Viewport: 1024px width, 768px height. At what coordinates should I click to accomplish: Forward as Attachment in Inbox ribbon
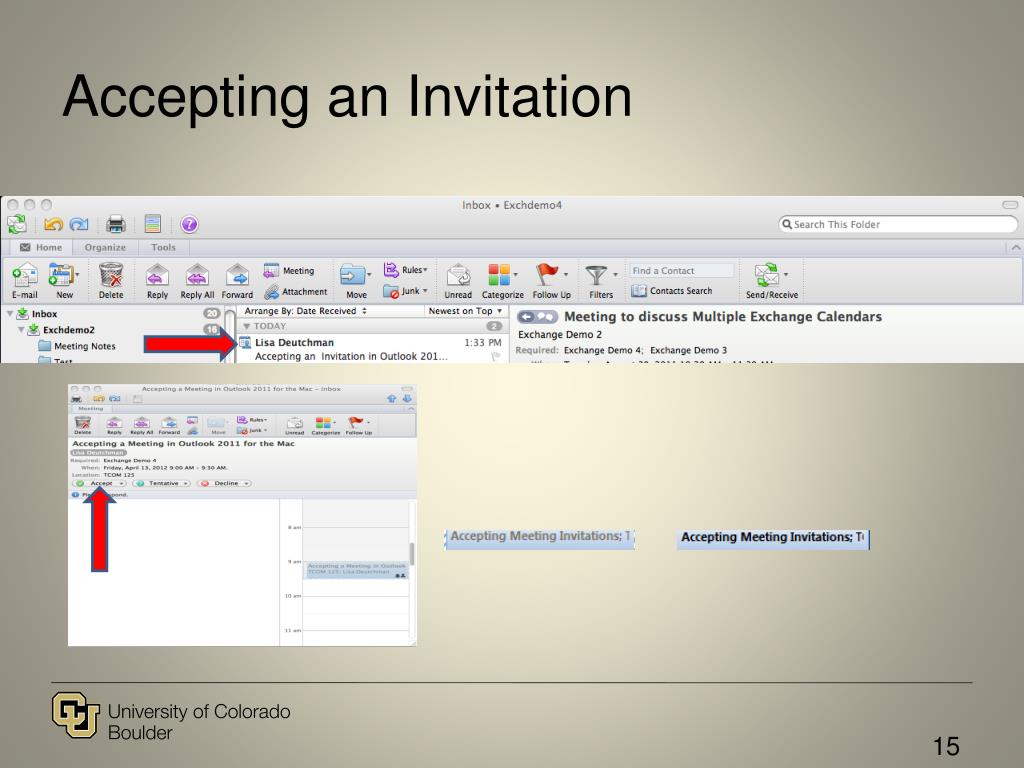(295, 291)
